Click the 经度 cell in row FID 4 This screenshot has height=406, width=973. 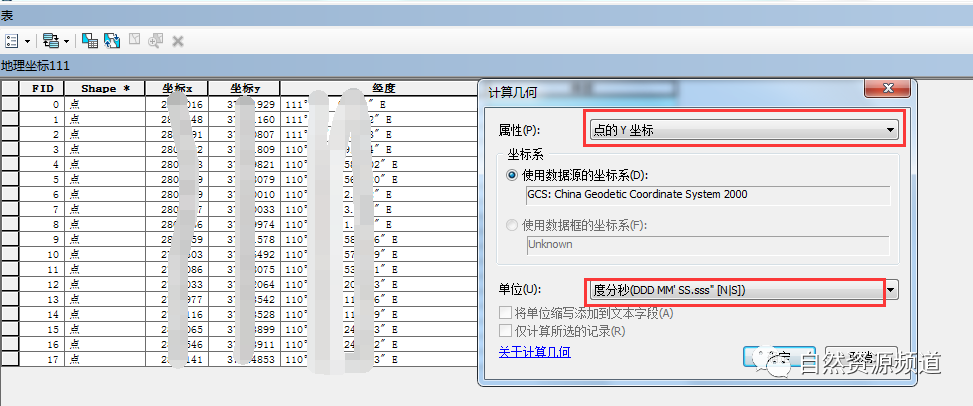380,165
